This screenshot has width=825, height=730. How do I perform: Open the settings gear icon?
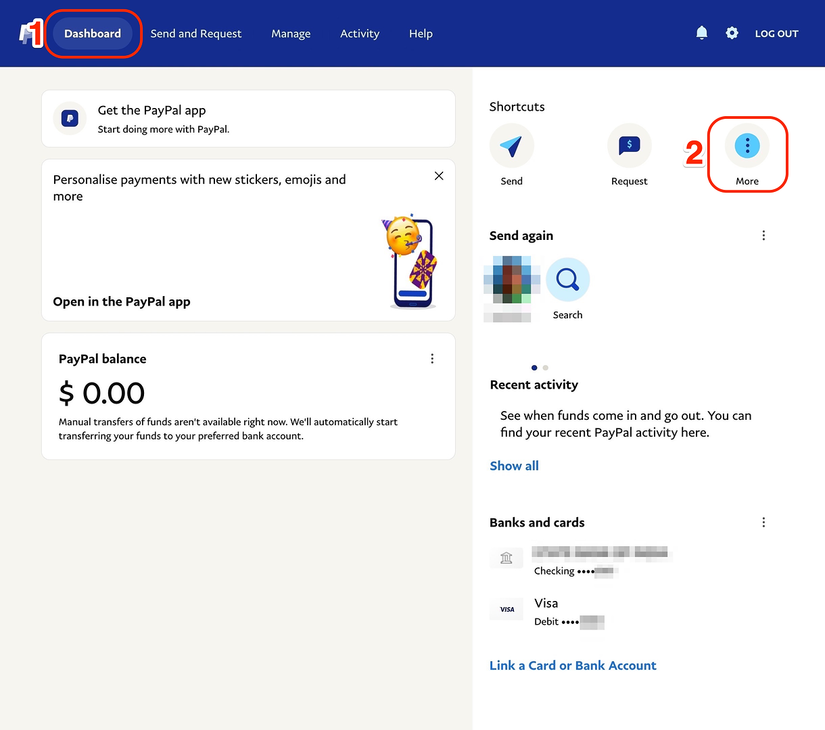(x=732, y=33)
